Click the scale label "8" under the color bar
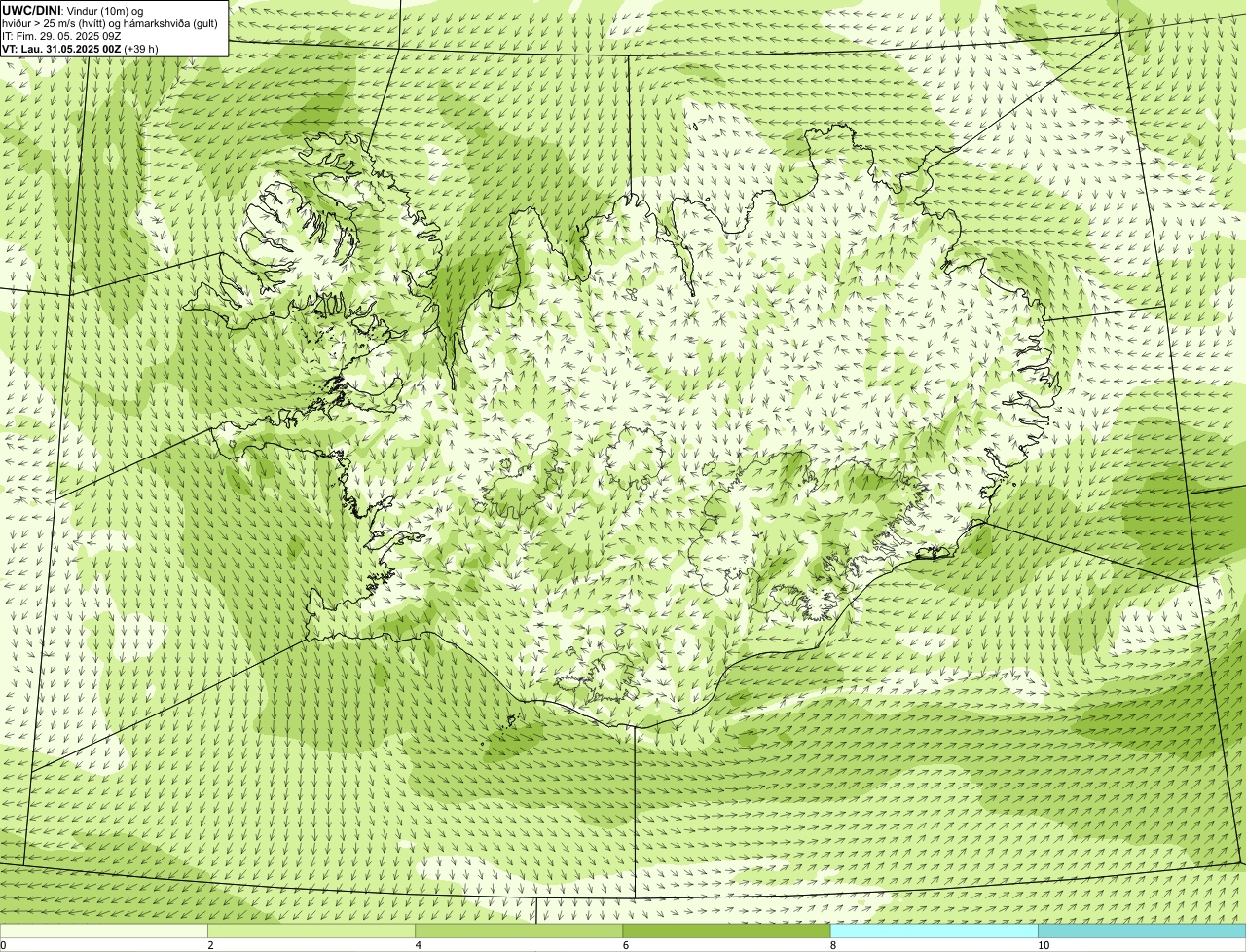 point(833,945)
